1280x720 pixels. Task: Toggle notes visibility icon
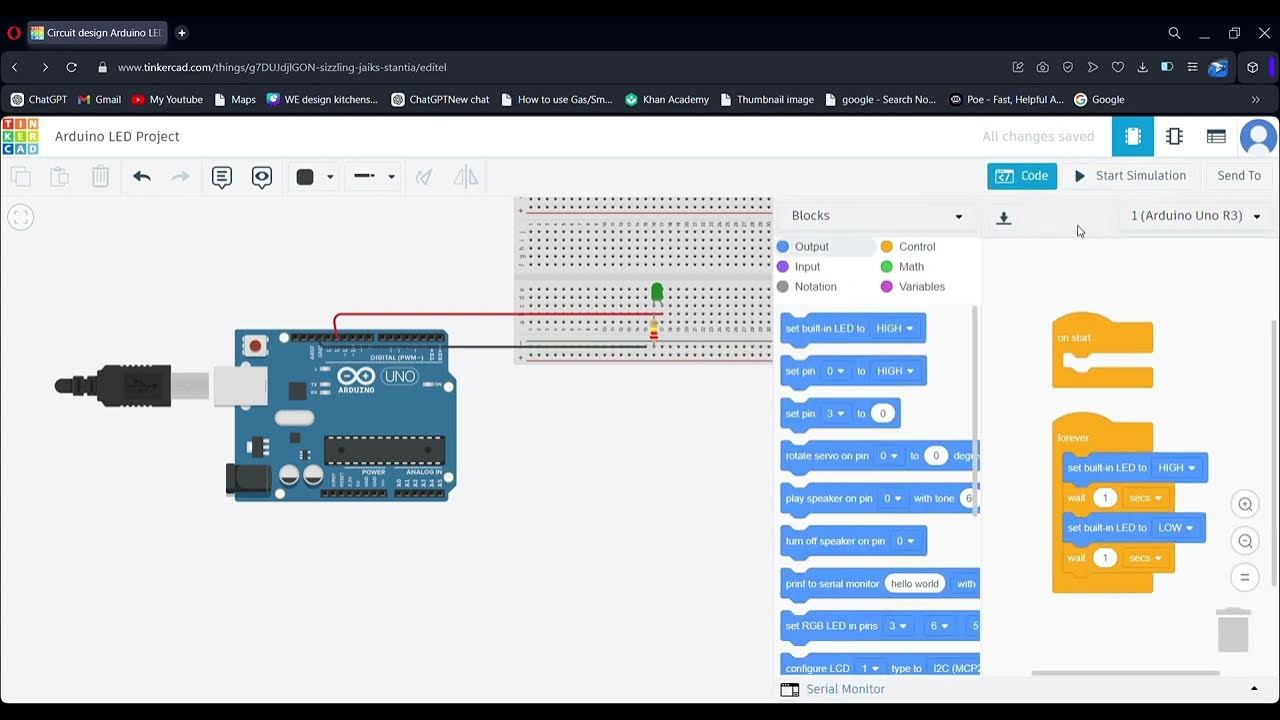coord(262,177)
